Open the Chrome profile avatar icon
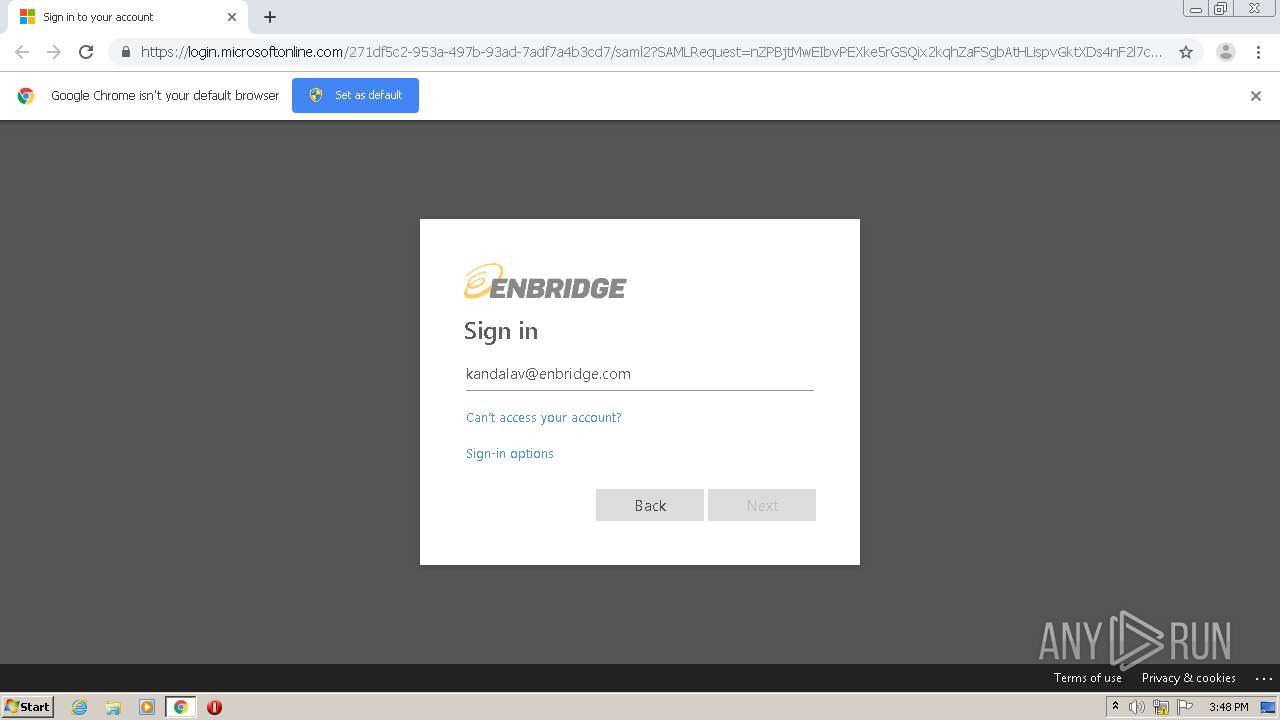This screenshot has height=720, width=1280. [x=1226, y=52]
